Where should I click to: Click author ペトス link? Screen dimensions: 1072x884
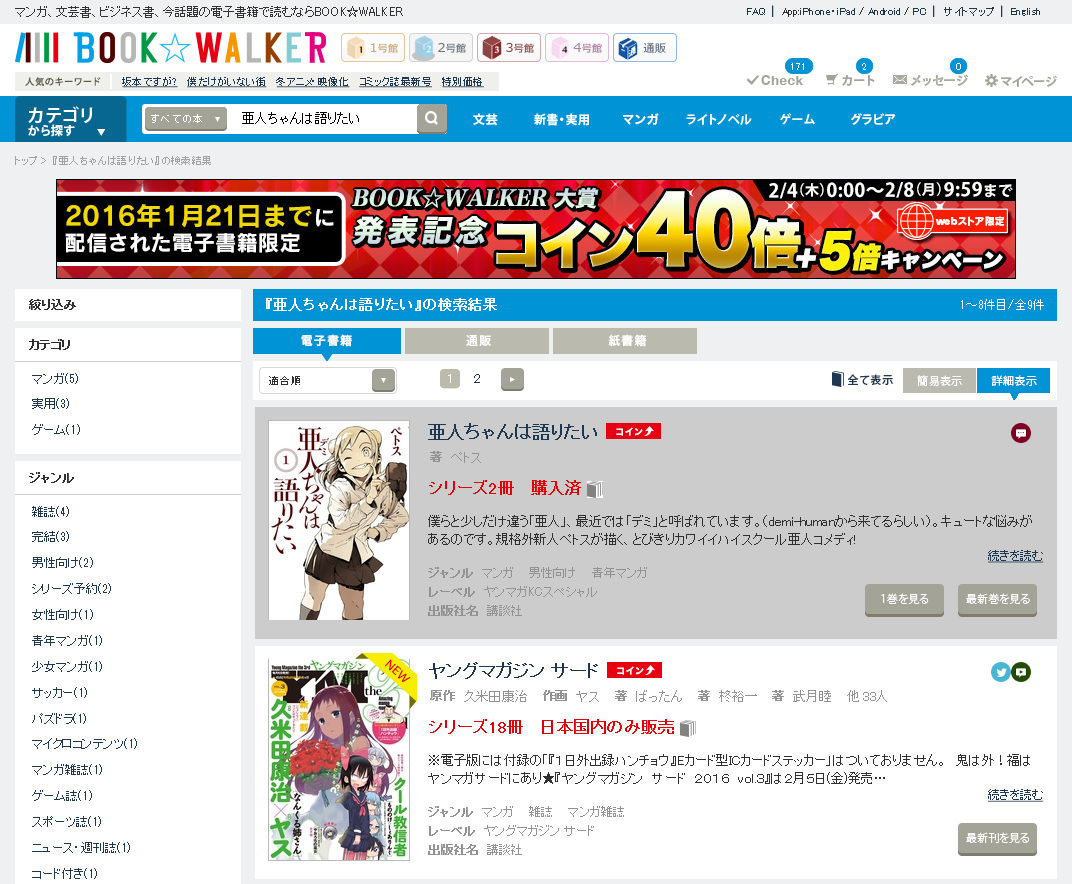tap(466, 457)
